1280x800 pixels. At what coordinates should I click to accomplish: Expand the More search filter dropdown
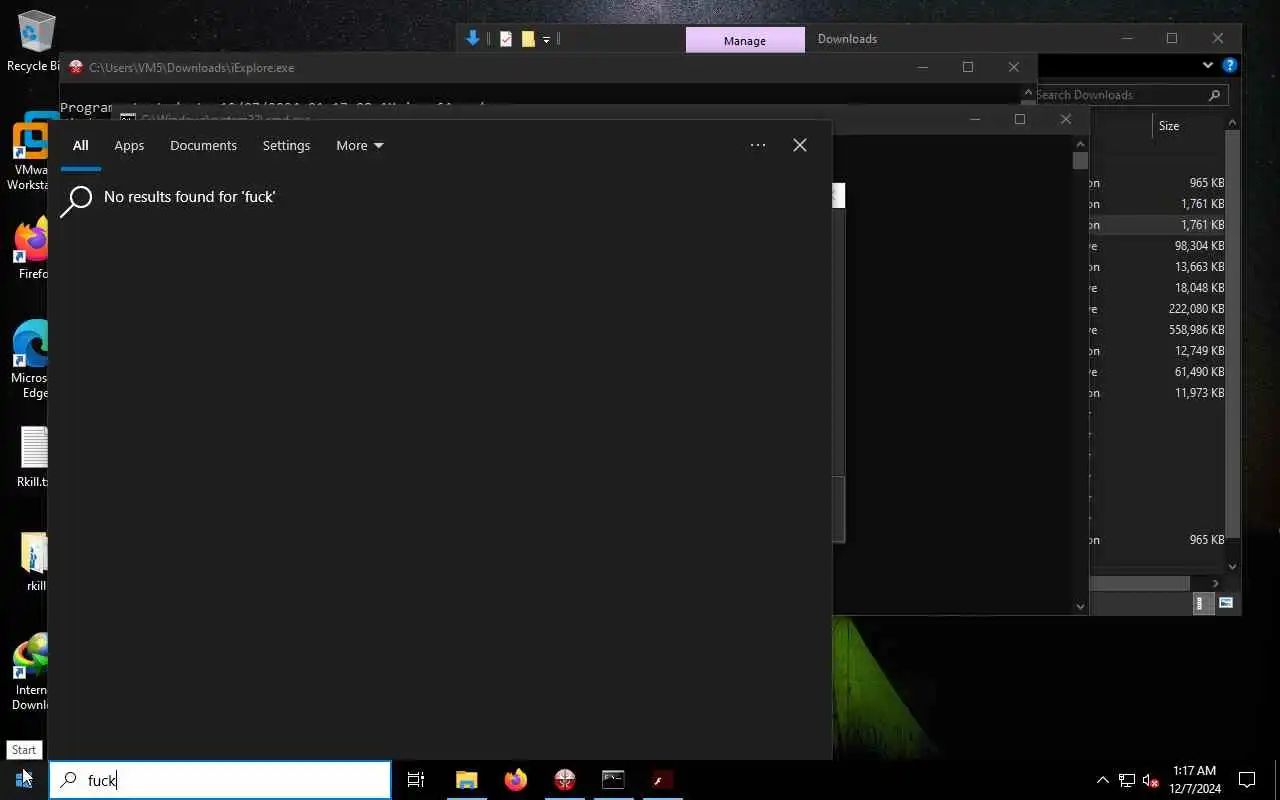pyautogui.click(x=360, y=145)
